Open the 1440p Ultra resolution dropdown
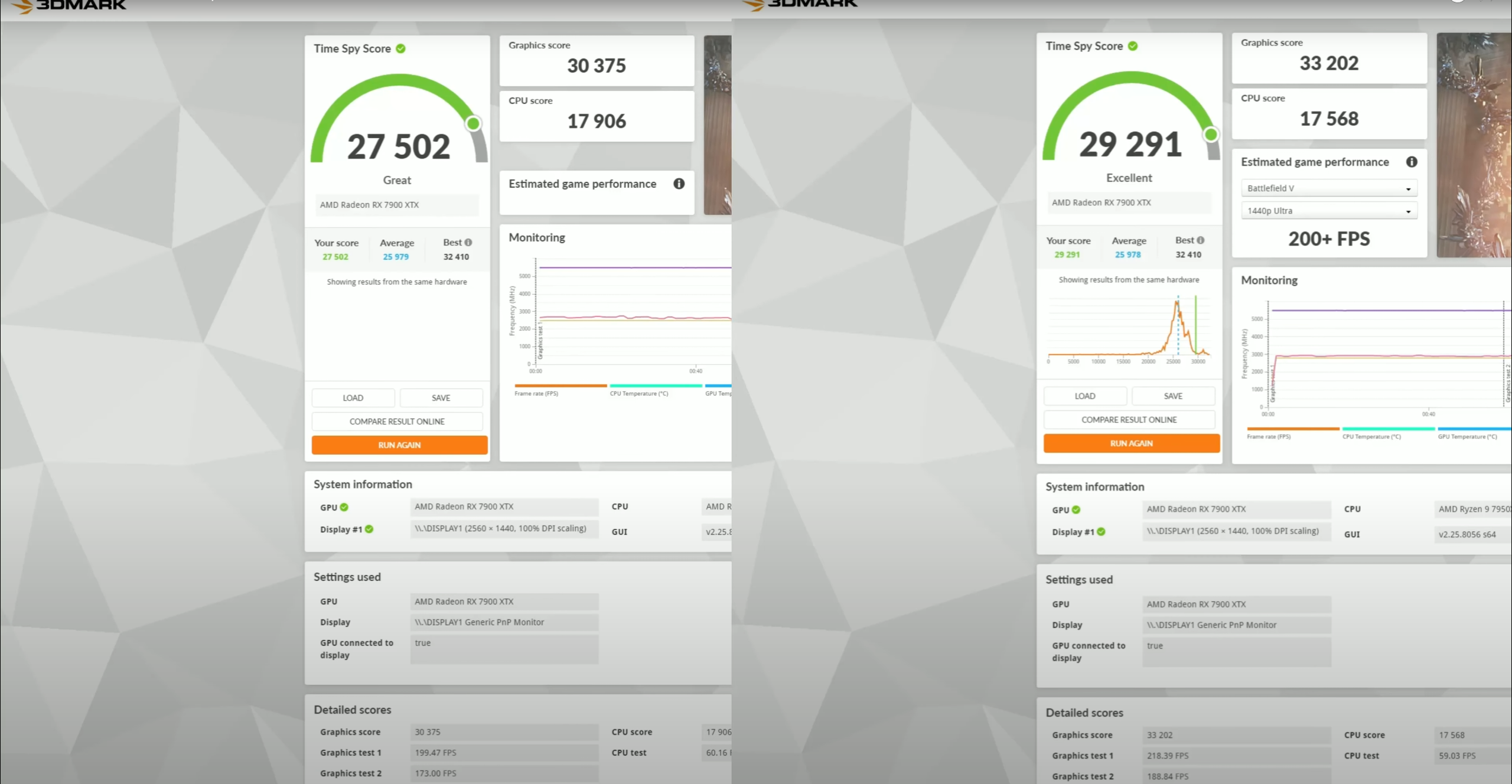 click(1329, 211)
